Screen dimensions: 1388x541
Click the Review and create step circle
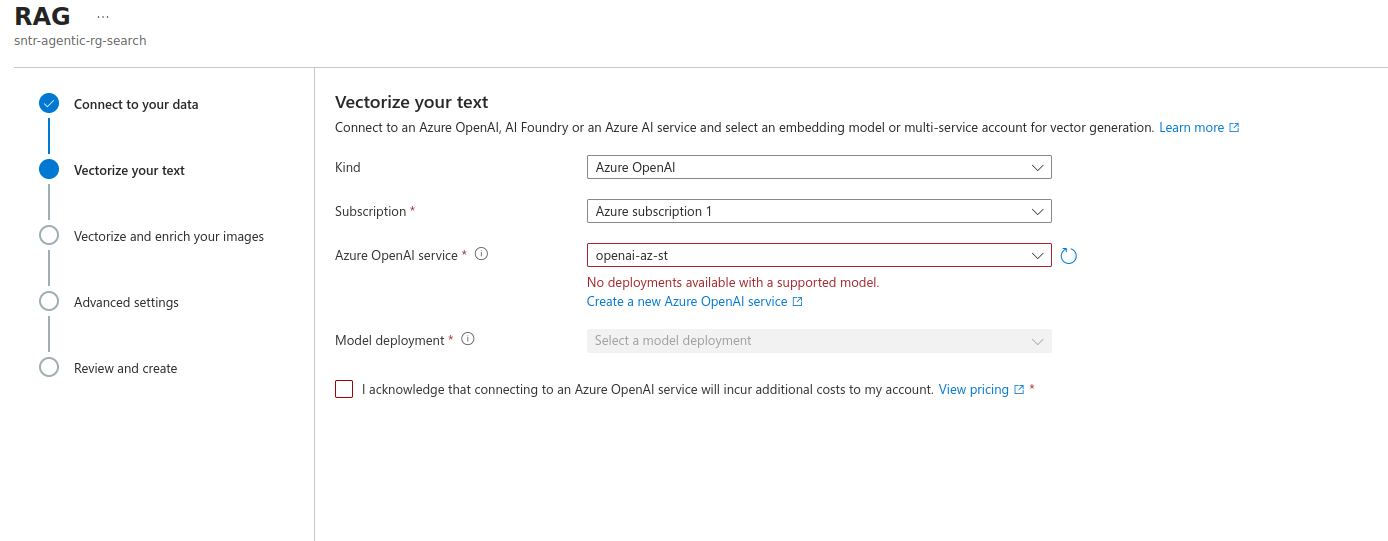click(49, 367)
